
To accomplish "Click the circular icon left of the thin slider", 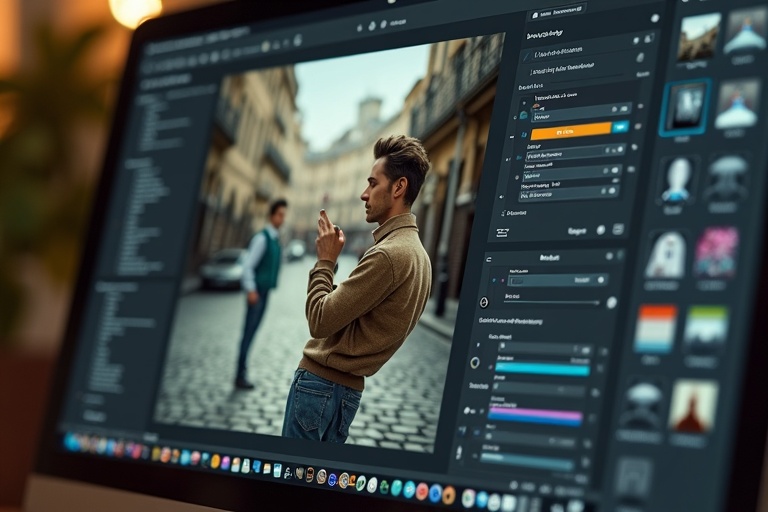I will tap(484, 301).
